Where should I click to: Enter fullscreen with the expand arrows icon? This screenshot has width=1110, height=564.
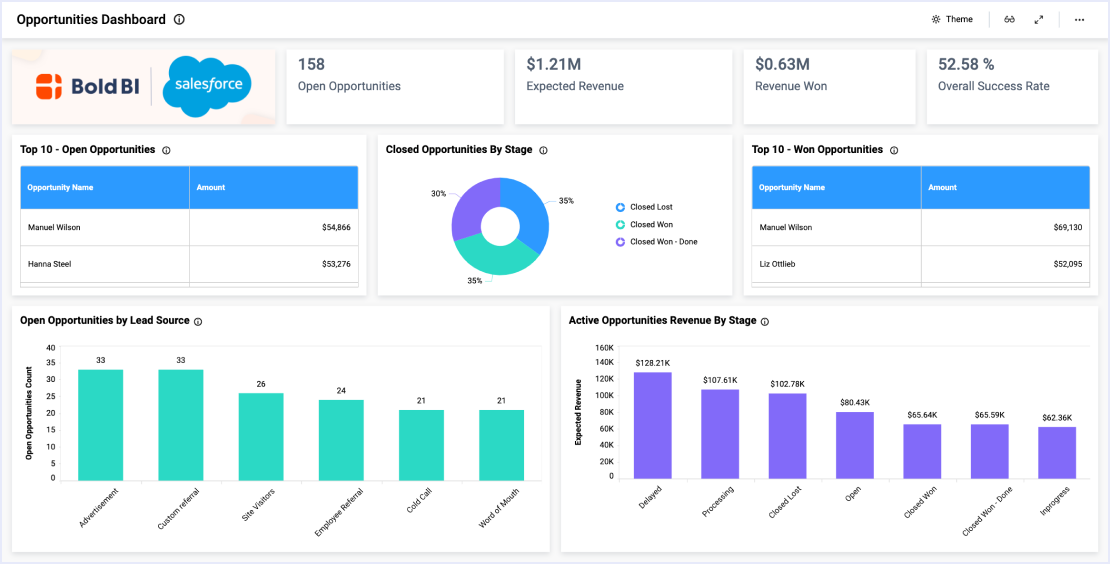tap(1039, 20)
